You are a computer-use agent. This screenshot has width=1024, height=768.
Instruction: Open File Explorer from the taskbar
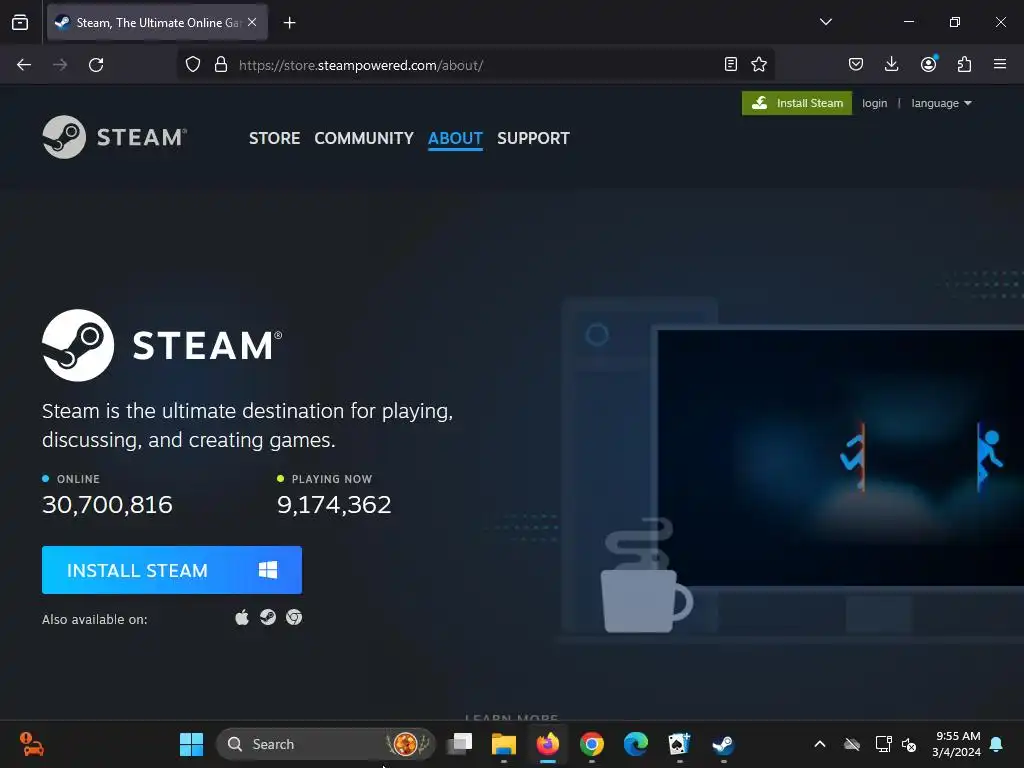pyautogui.click(x=504, y=744)
